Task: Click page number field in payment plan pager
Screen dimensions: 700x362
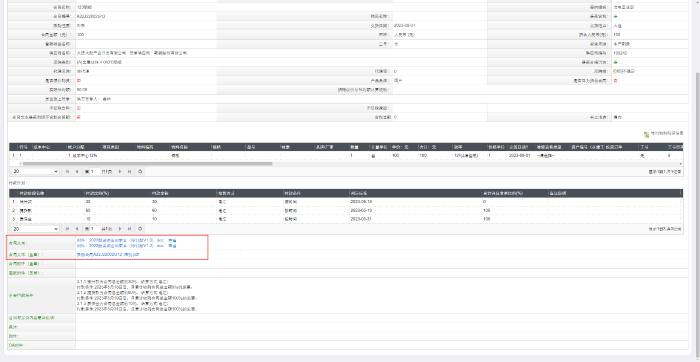Action: point(96,229)
